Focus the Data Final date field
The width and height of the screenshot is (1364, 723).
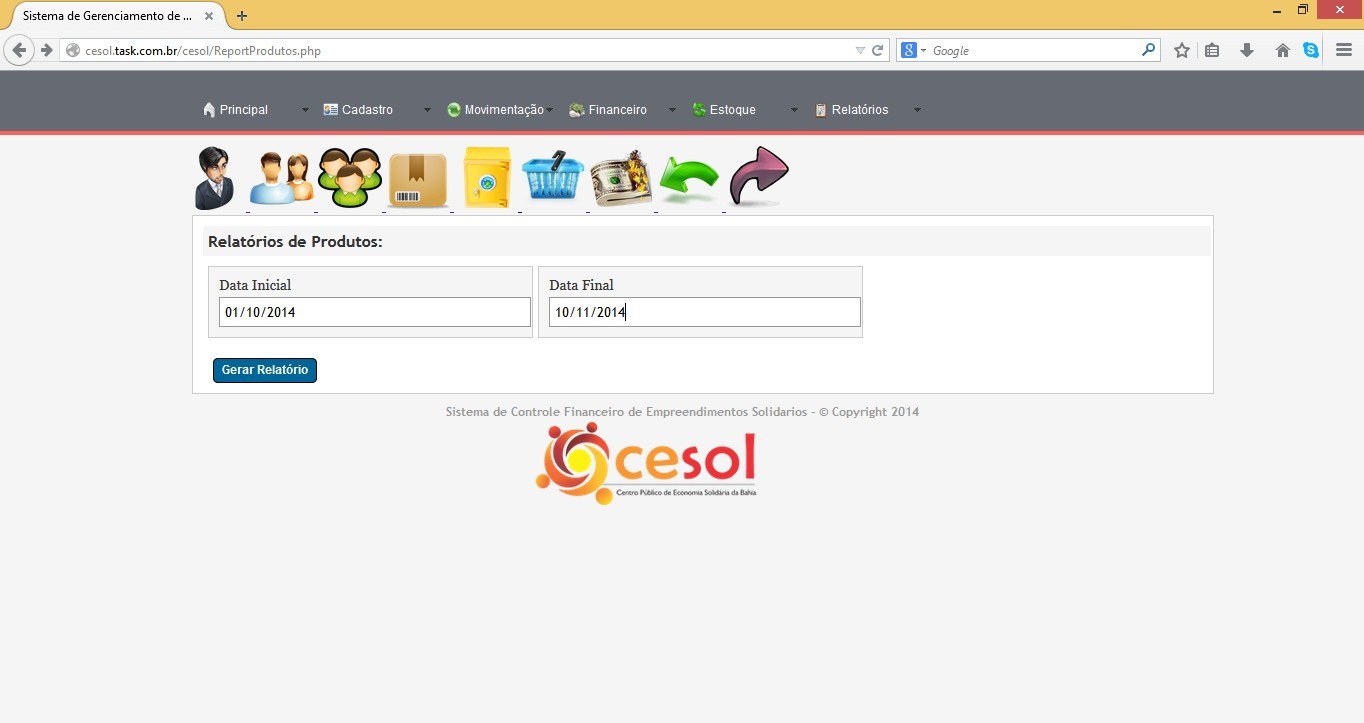(704, 312)
